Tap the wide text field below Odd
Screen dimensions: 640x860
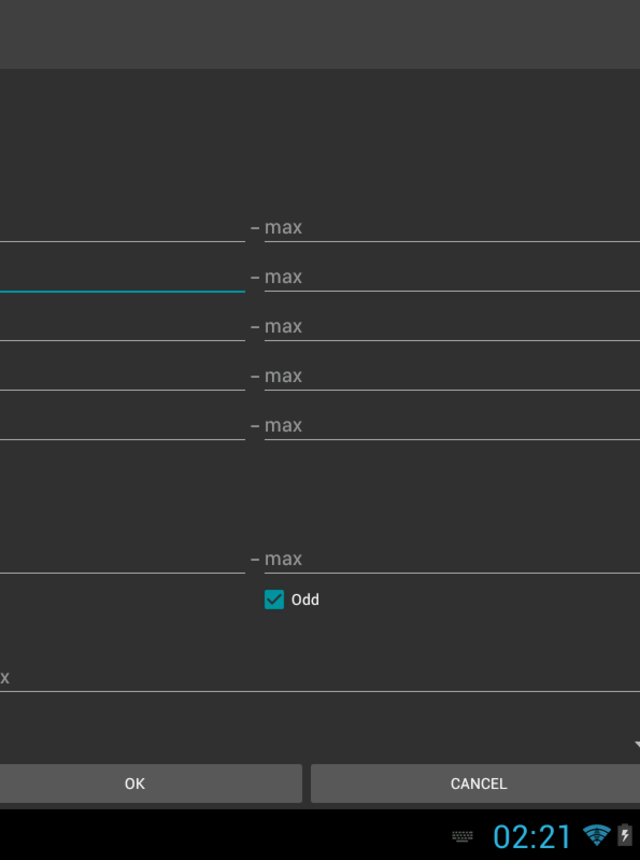tap(320, 678)
